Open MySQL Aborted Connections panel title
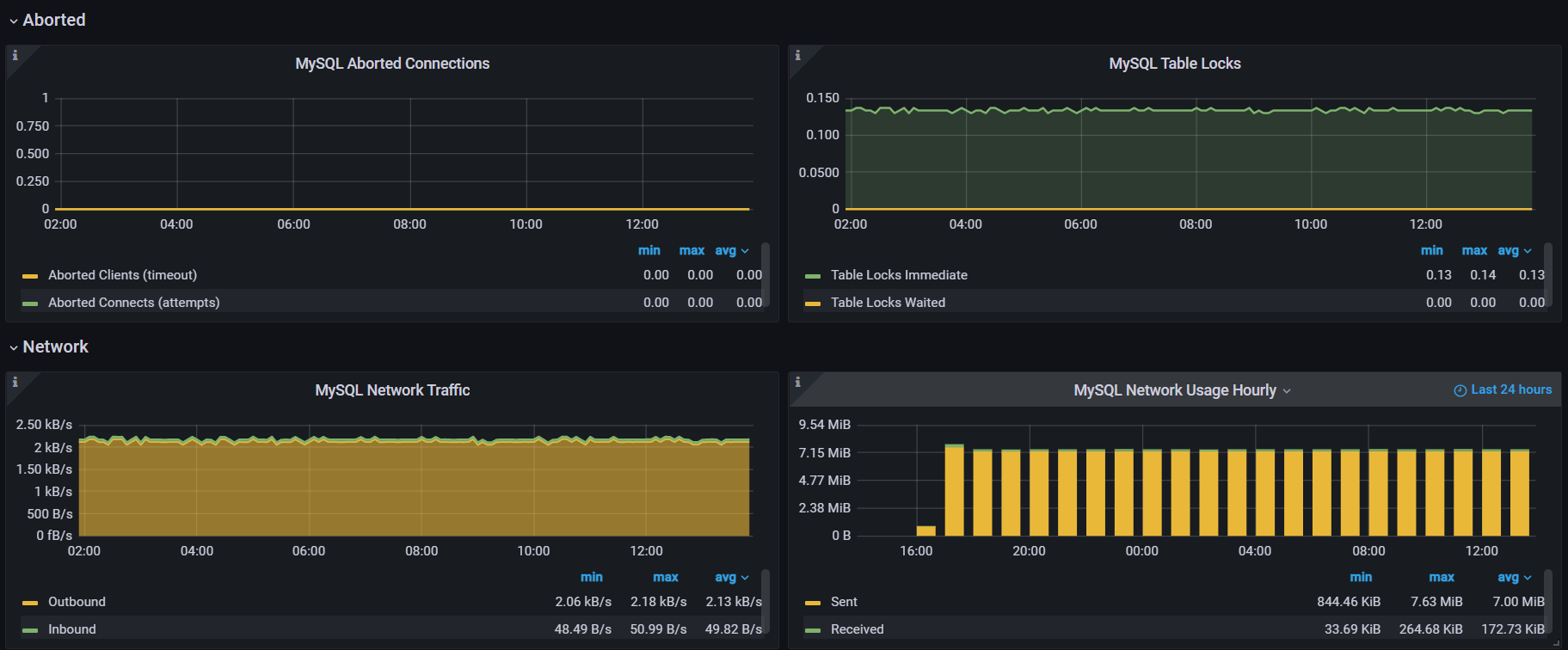Screen dimensions: 1568x650 392,64
